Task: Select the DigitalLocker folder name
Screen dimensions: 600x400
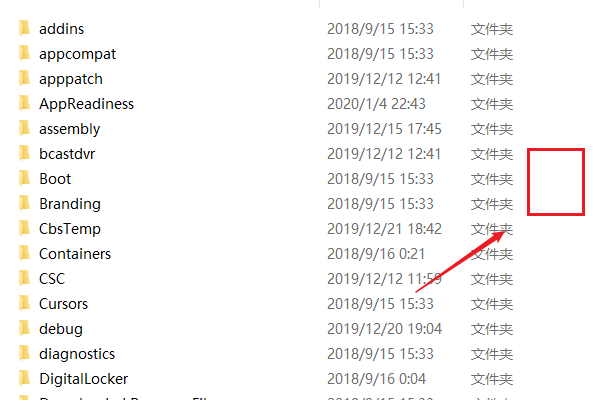Action: tap(83, 379)
